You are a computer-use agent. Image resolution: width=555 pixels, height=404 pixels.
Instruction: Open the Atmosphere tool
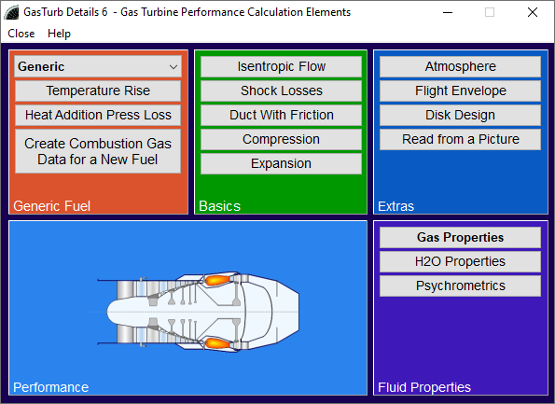pyautogui.click(x=460, y=67)
